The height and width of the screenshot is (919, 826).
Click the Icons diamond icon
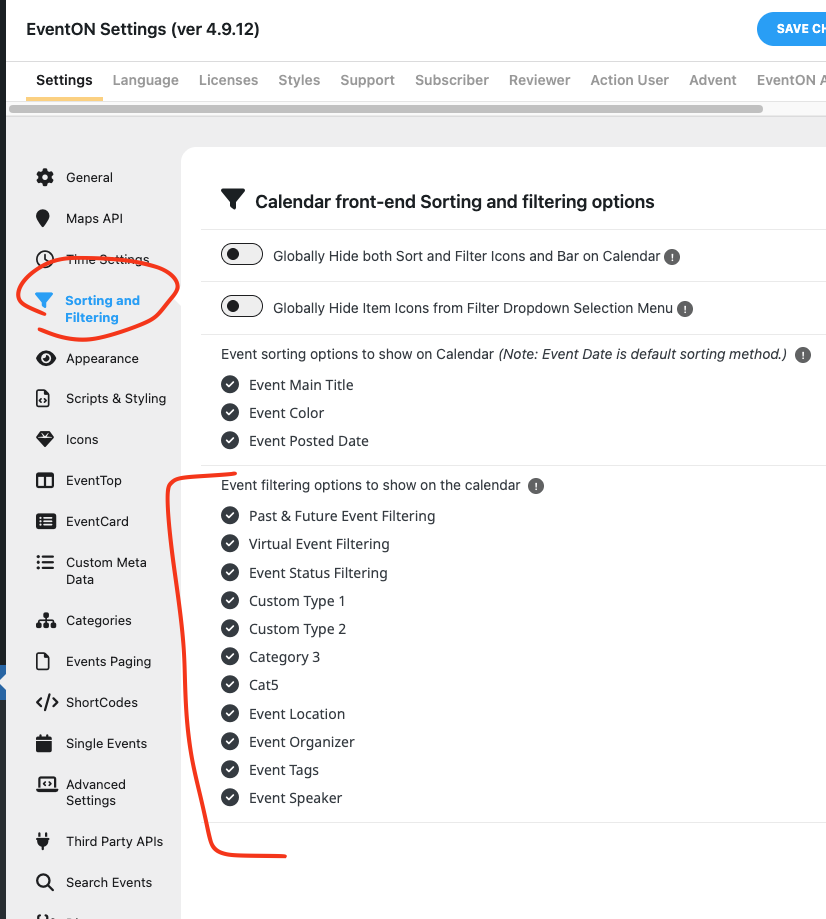(45, 440)
